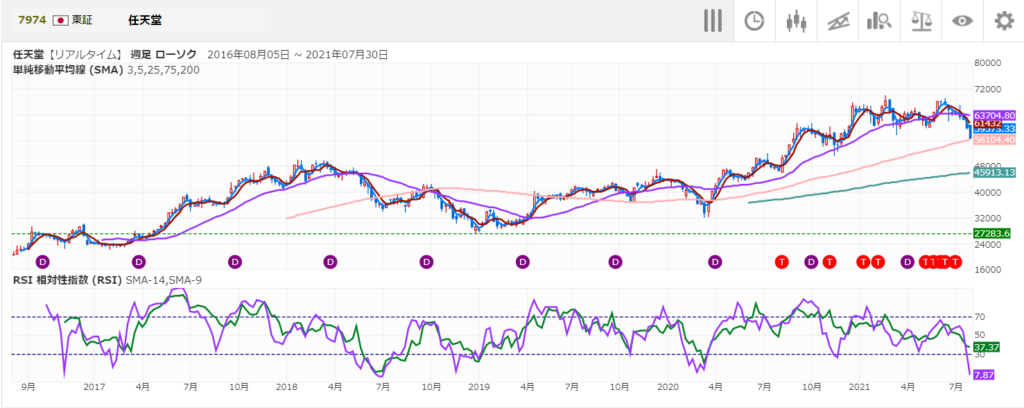Click the T marker near August 2020

(x=782, y=262)
